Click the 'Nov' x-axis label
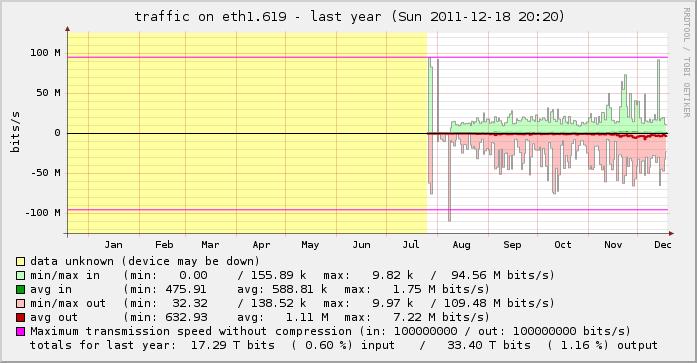The width and height of the screenshot is (697, 363). click(613, 245)
